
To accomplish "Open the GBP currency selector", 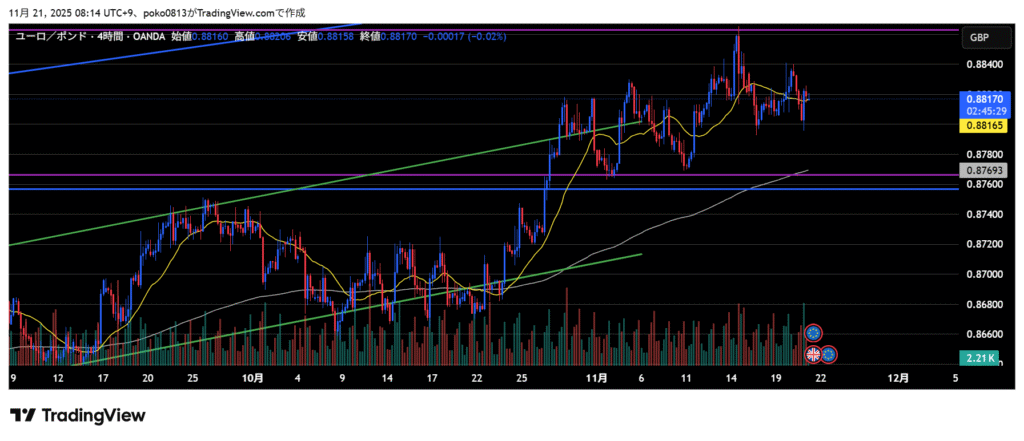I will pos(979,37).
